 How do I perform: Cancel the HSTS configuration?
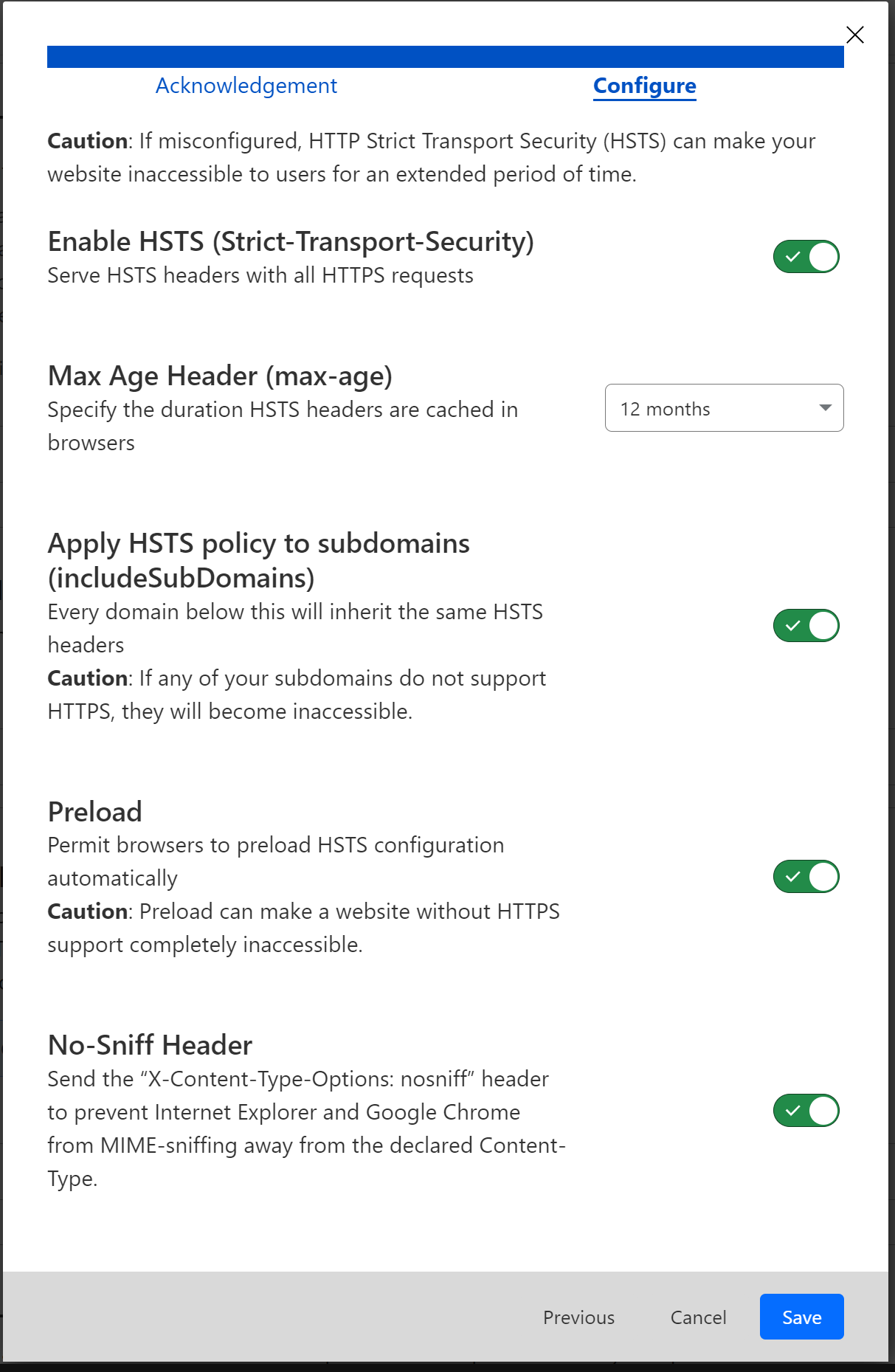pyautogui.click(x=698, y=1317)
